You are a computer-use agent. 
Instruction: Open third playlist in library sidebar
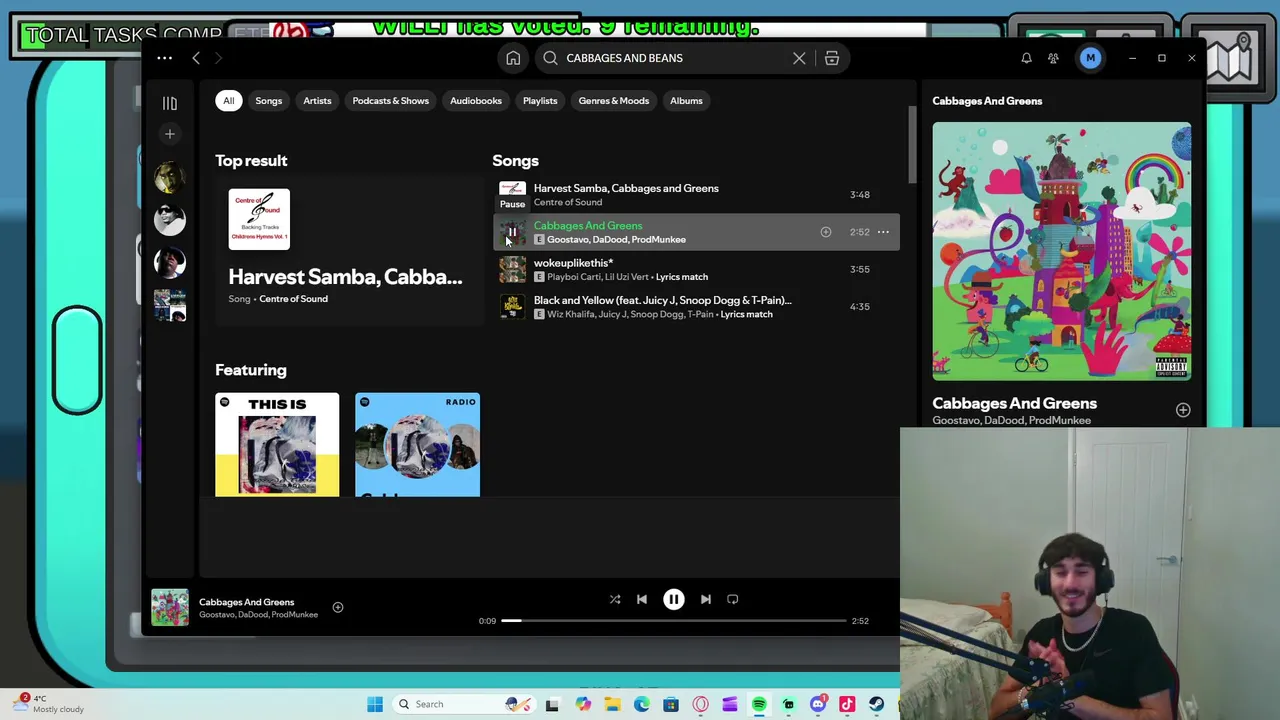point(170,262)
